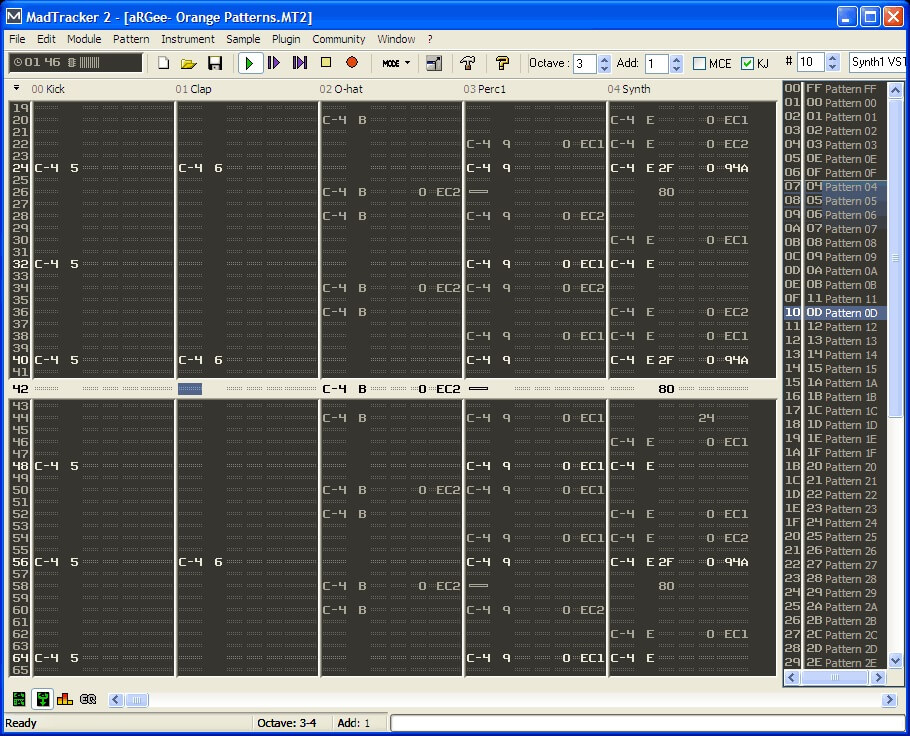Viewport: 910px width, 736px height.
Task: Open the spectrum bars icon at bottom
Action: (65, 699)
